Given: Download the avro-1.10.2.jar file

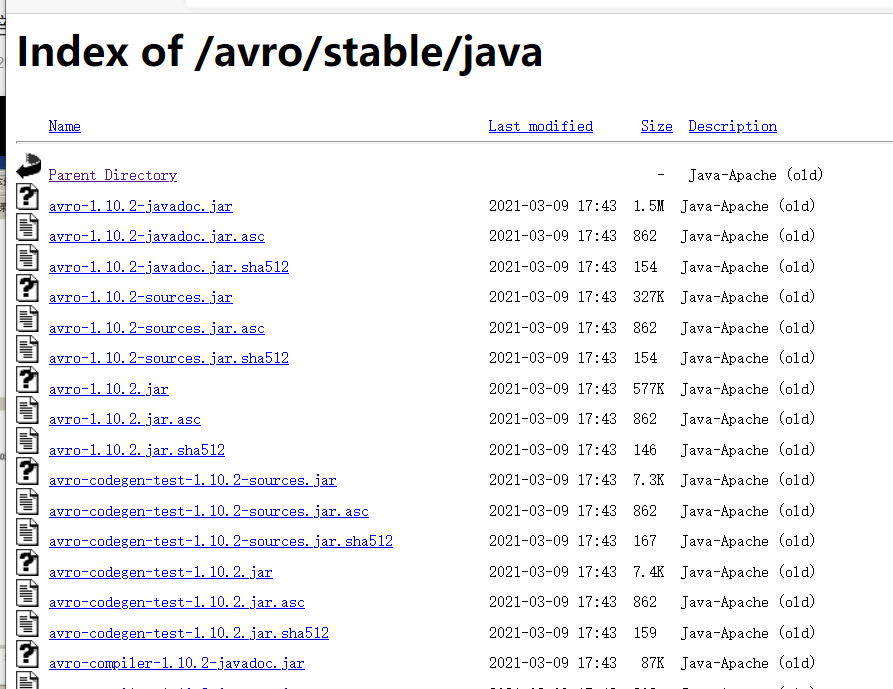Looking at the screenshot, I should tap(109, 389).
